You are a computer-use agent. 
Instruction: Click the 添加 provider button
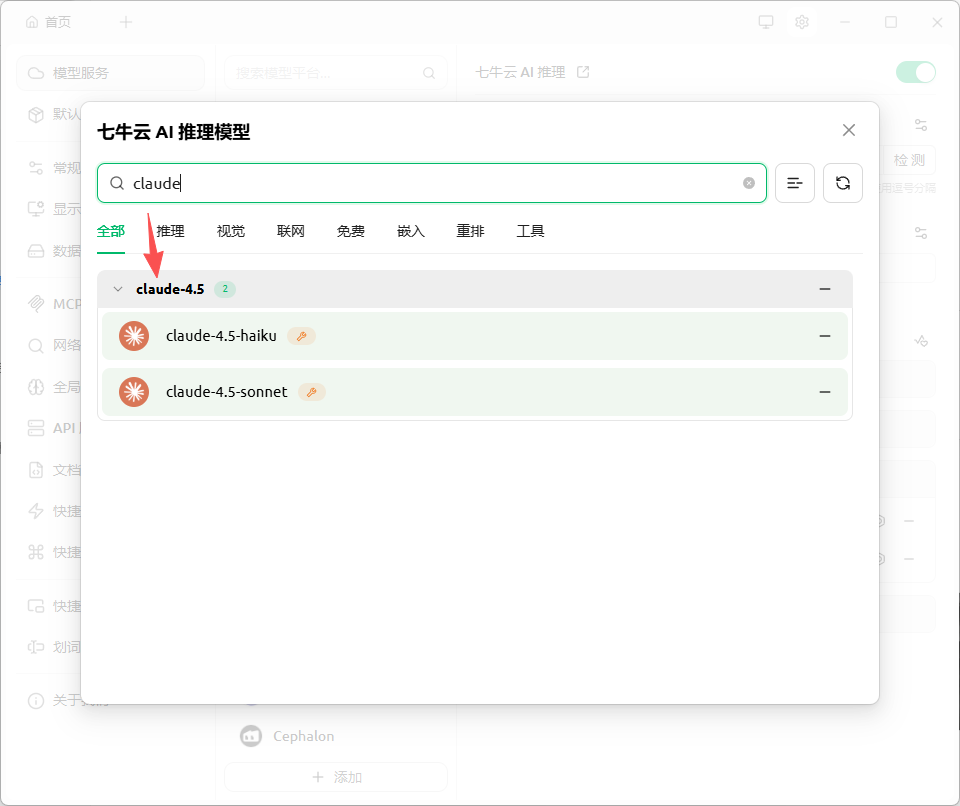[336, 777]
